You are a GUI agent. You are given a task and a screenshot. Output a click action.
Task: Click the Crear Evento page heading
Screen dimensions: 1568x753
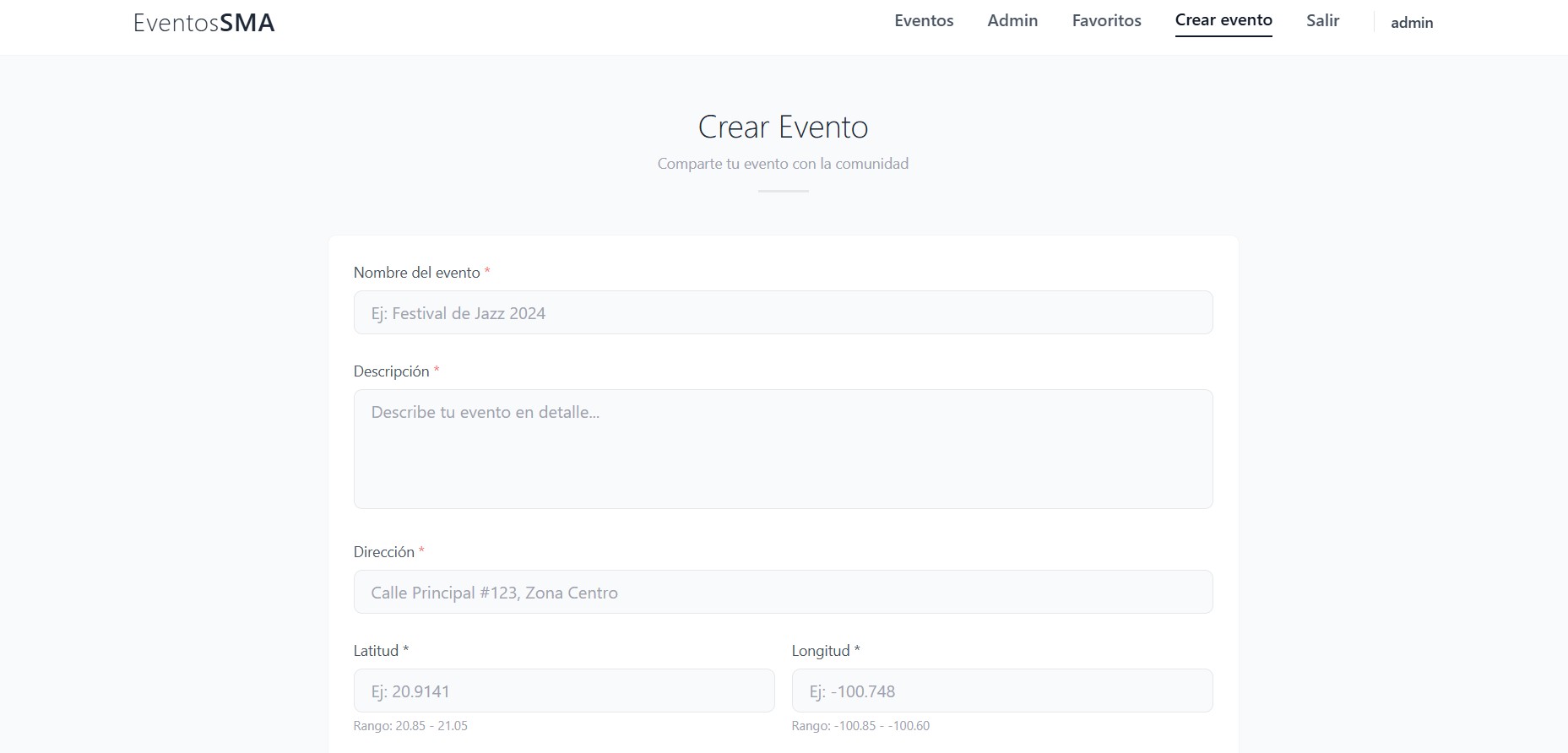[783, 127]
